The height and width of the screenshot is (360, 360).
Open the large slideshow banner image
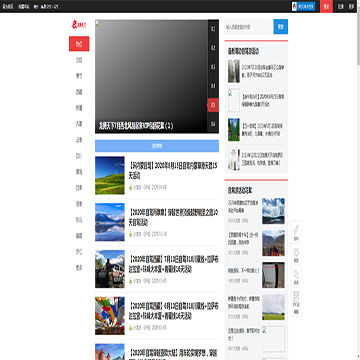coord(151,76)
